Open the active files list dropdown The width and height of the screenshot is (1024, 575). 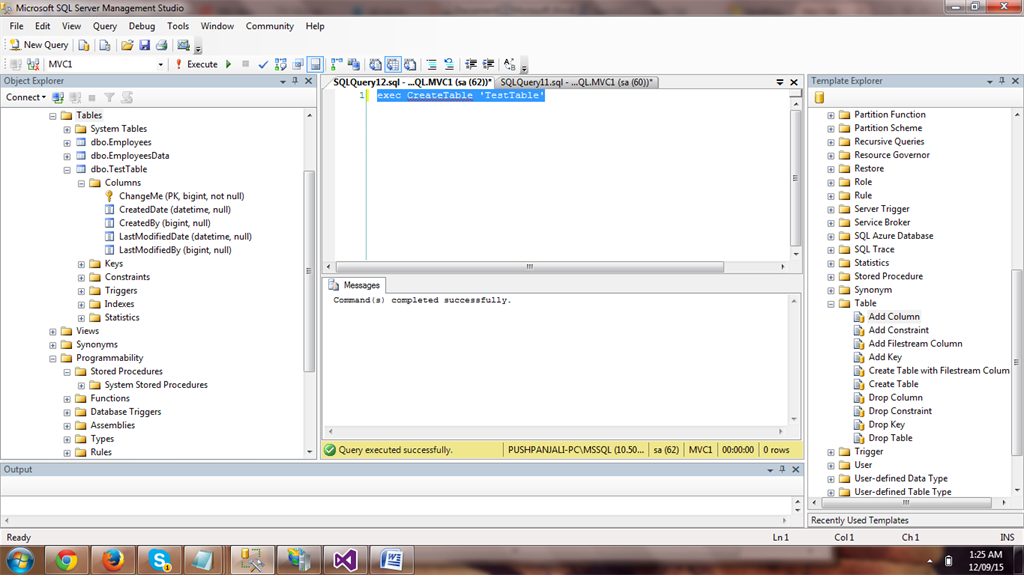780,82
